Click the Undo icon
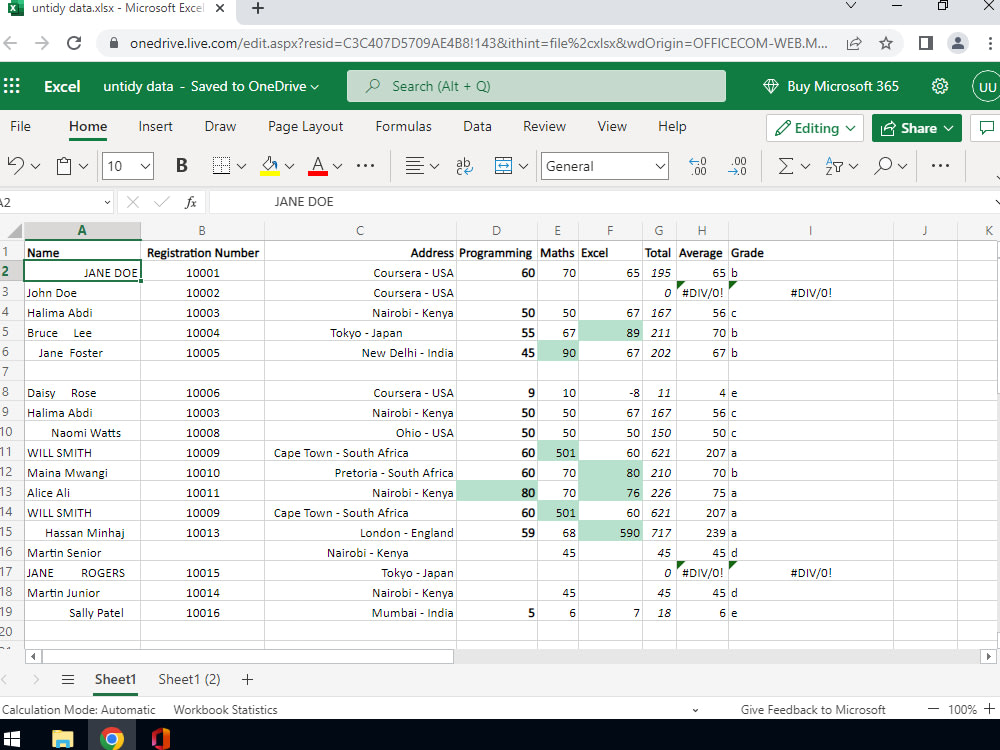Viewport: 1000px width, 750px height. 15,166
